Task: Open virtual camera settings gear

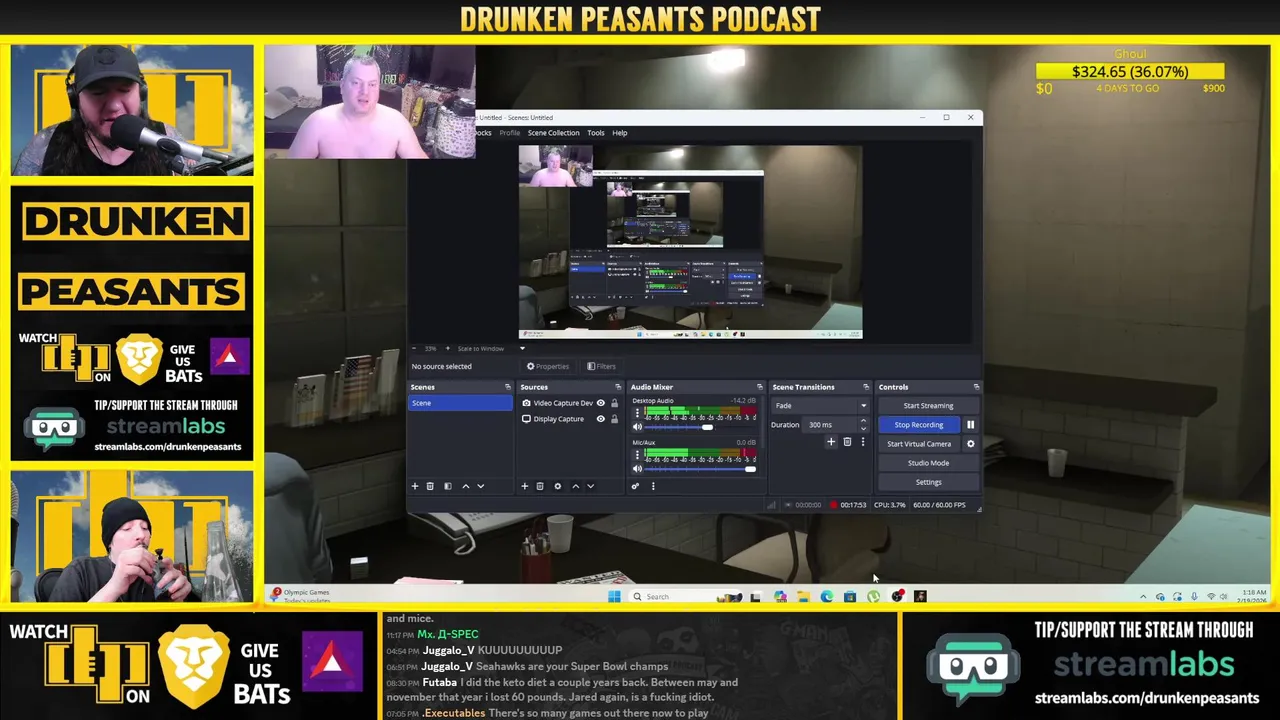Action: click(970, 444)
